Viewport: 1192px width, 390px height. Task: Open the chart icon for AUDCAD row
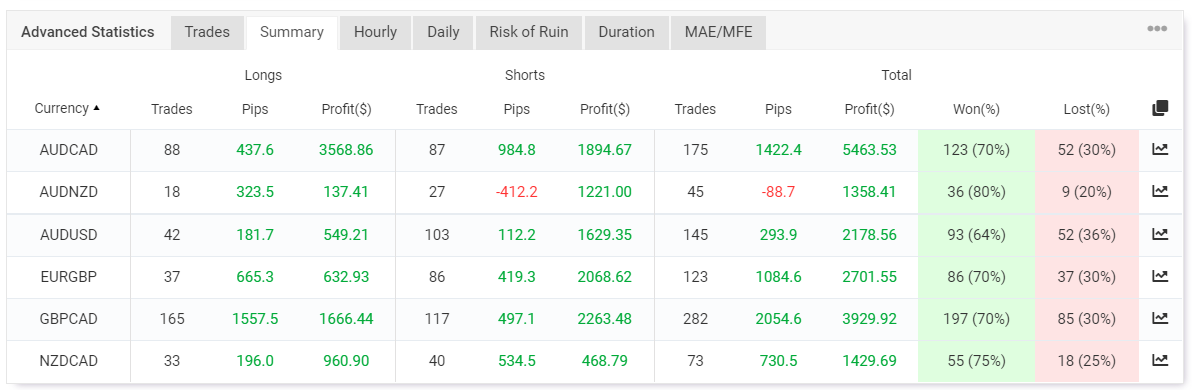click(x=1159, y=150)
